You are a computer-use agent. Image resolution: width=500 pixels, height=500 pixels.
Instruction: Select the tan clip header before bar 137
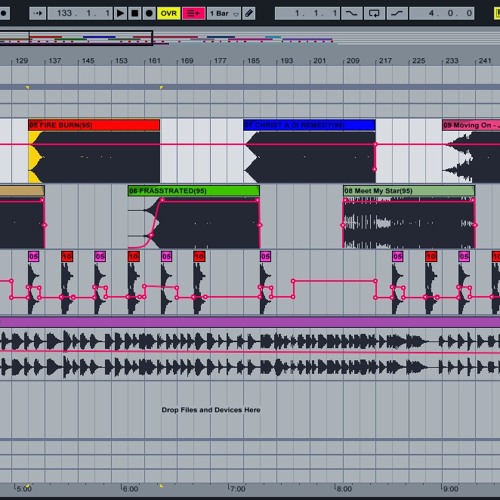[22, 191]
